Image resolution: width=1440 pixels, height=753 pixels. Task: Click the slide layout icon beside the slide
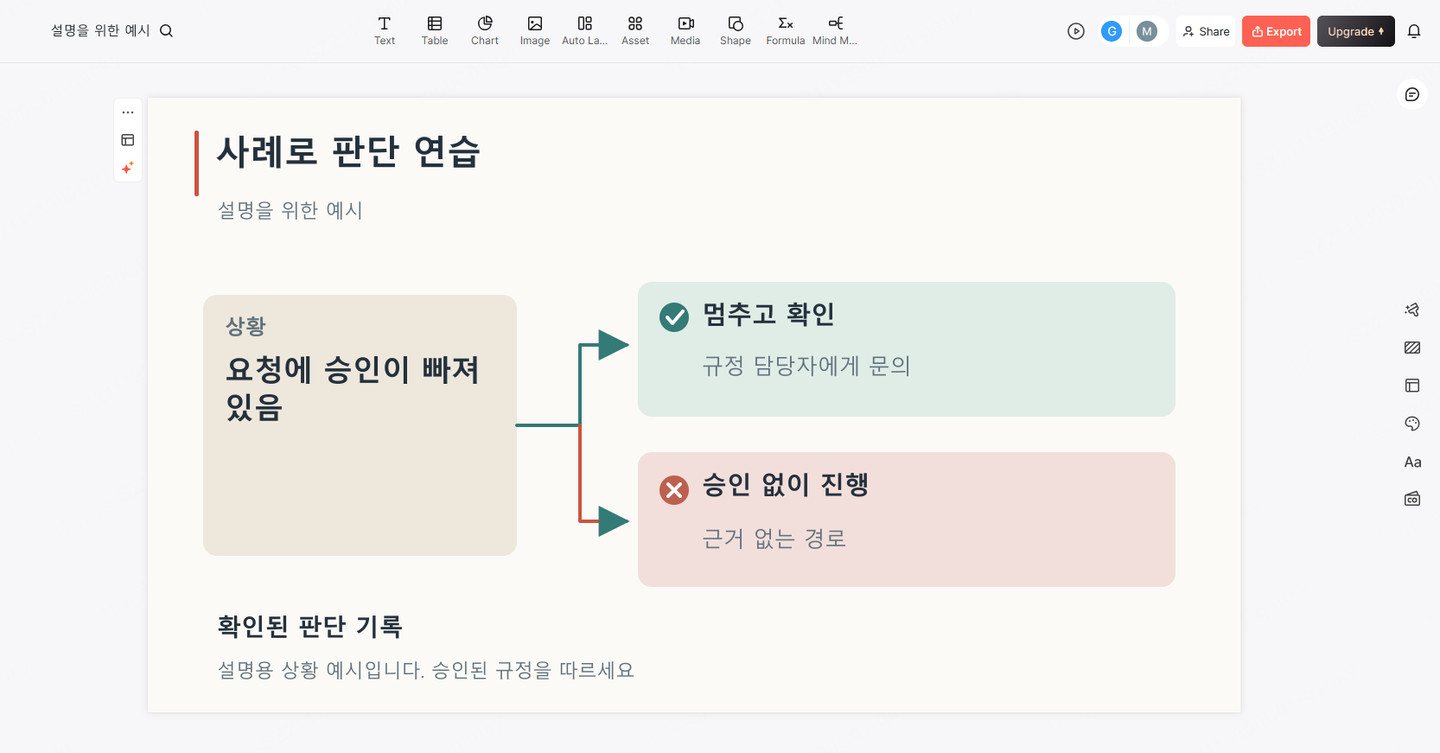(128, 140)
